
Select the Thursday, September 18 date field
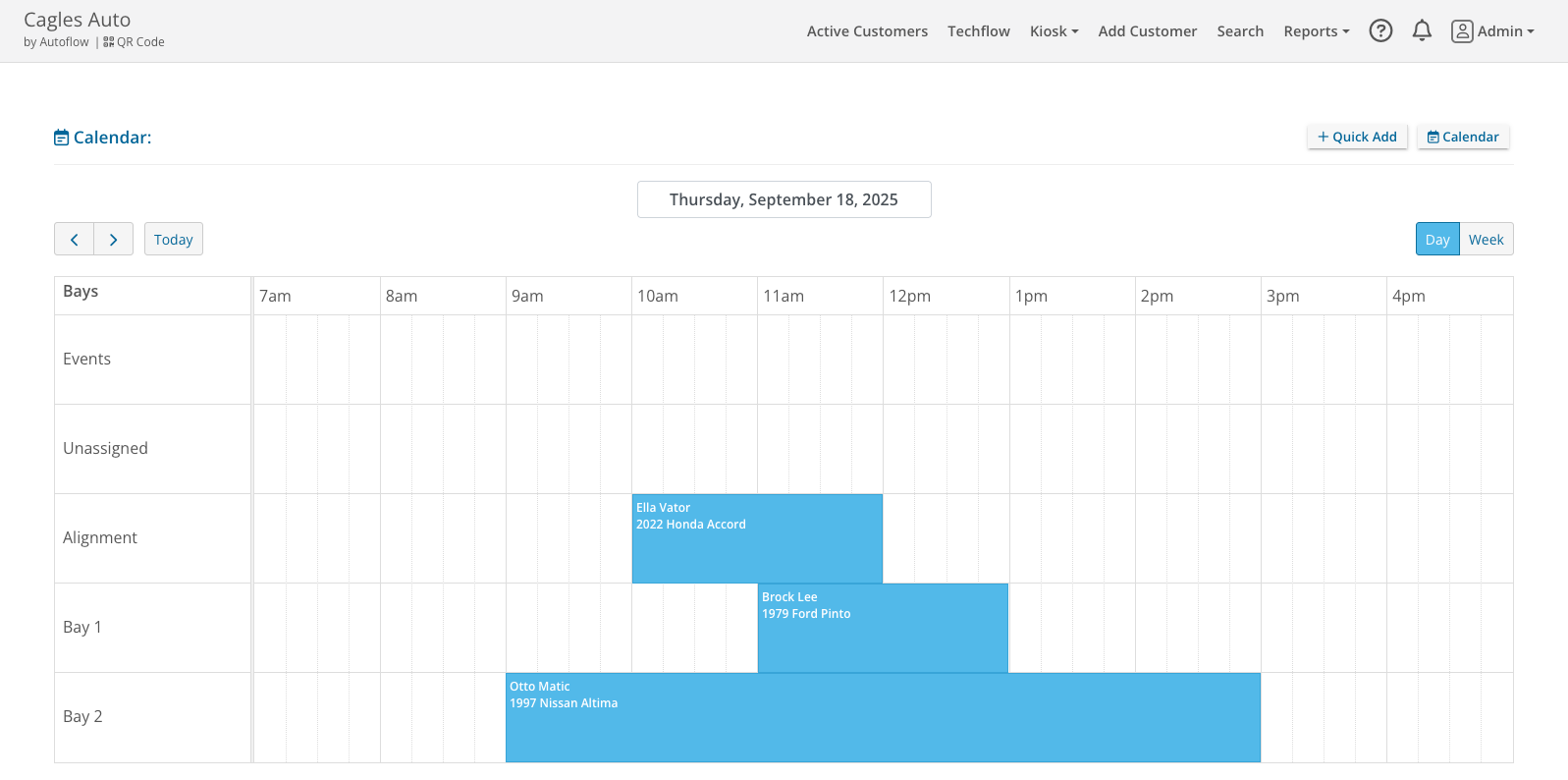click(784, 199)
